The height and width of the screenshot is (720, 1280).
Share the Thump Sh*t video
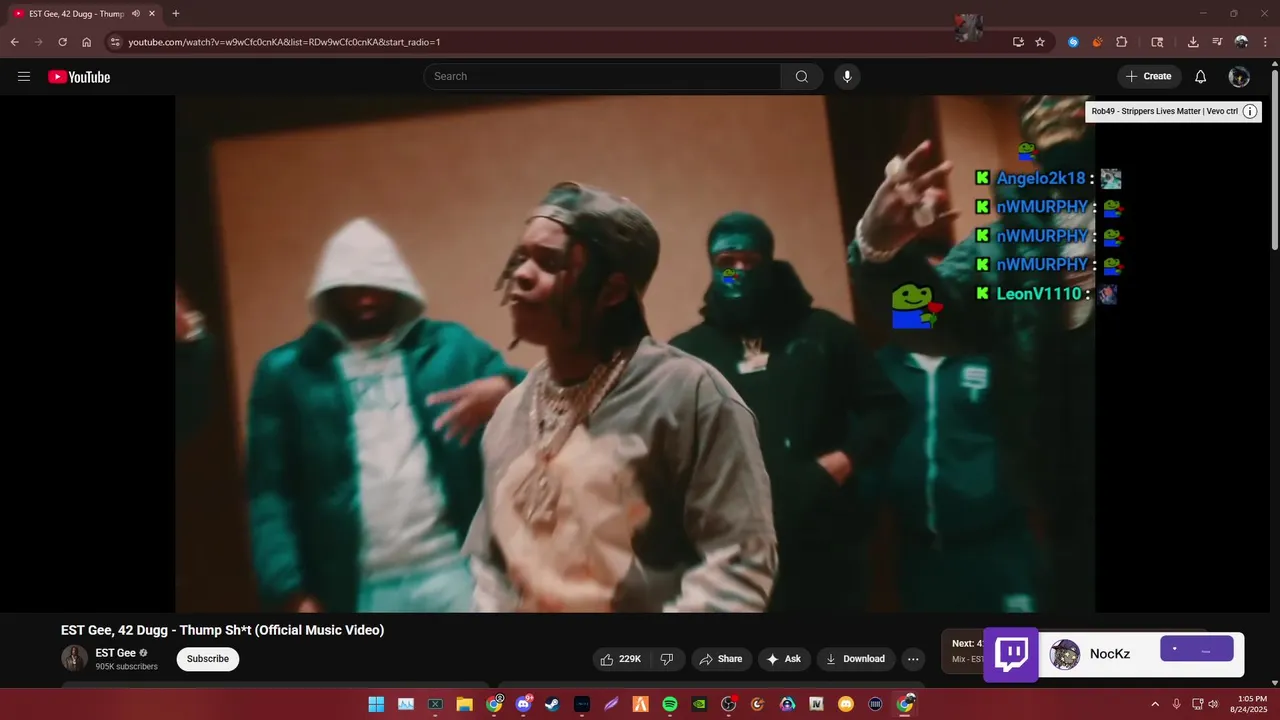pyautogui.click(x=720, y=659)
